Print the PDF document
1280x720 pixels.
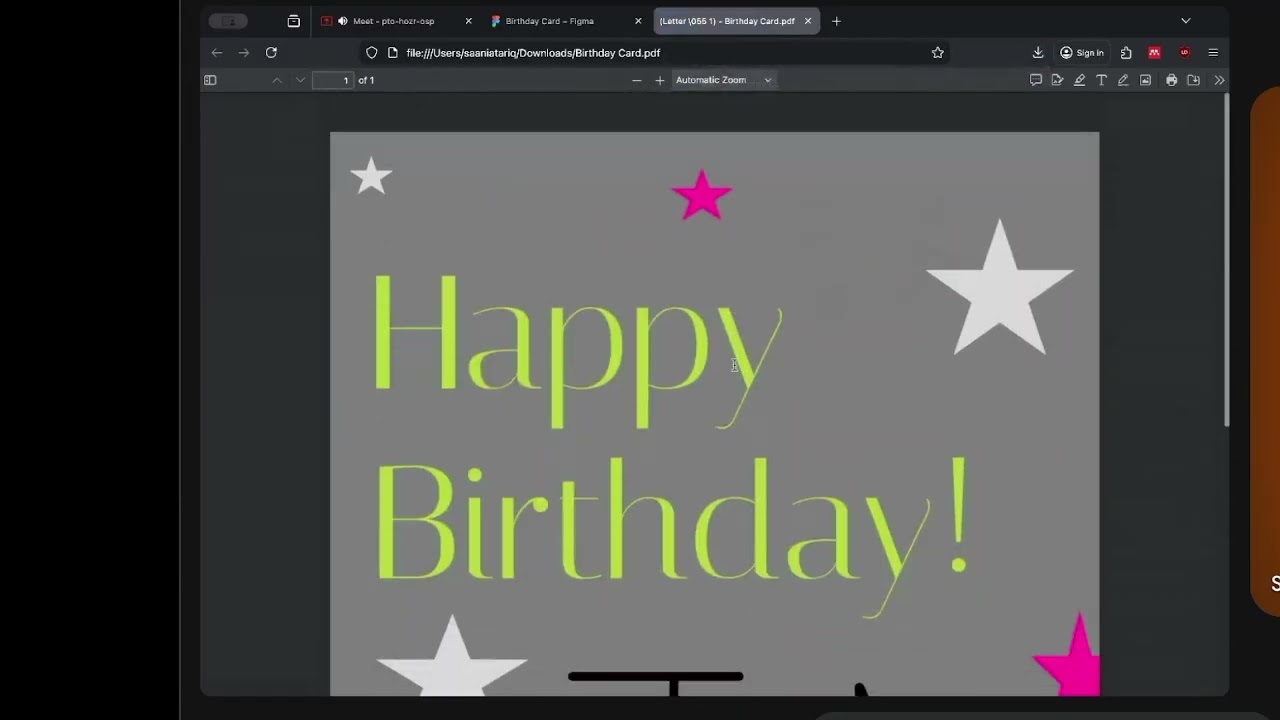coord(1171,80)
